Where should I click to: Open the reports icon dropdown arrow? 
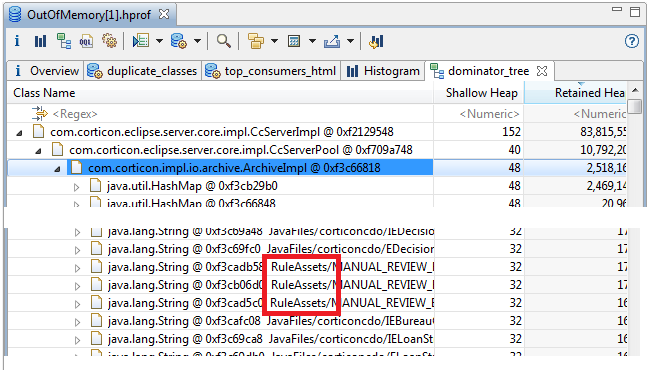click(x=159, y=41)
